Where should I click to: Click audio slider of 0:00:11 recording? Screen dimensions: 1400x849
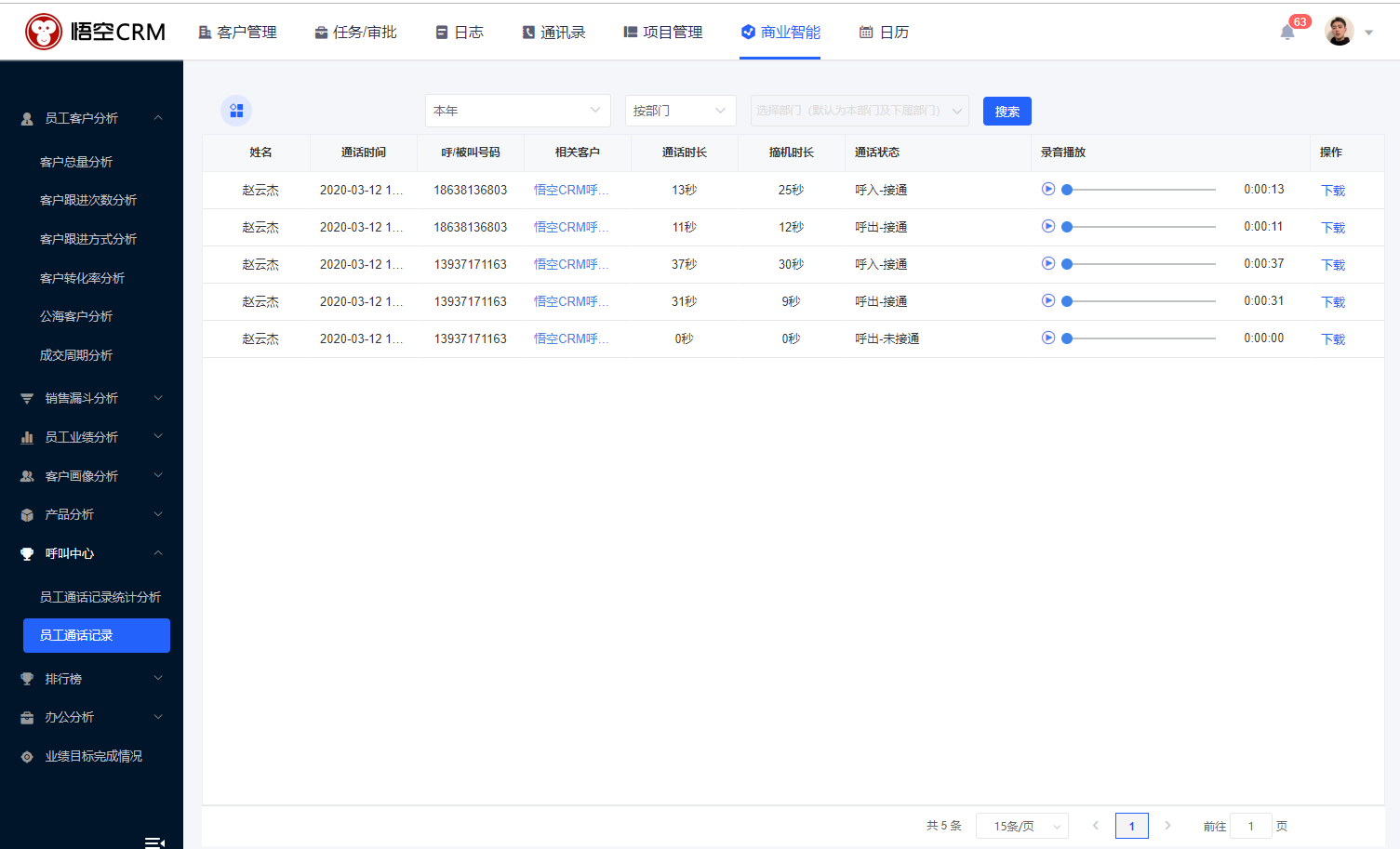(1140, 227)
